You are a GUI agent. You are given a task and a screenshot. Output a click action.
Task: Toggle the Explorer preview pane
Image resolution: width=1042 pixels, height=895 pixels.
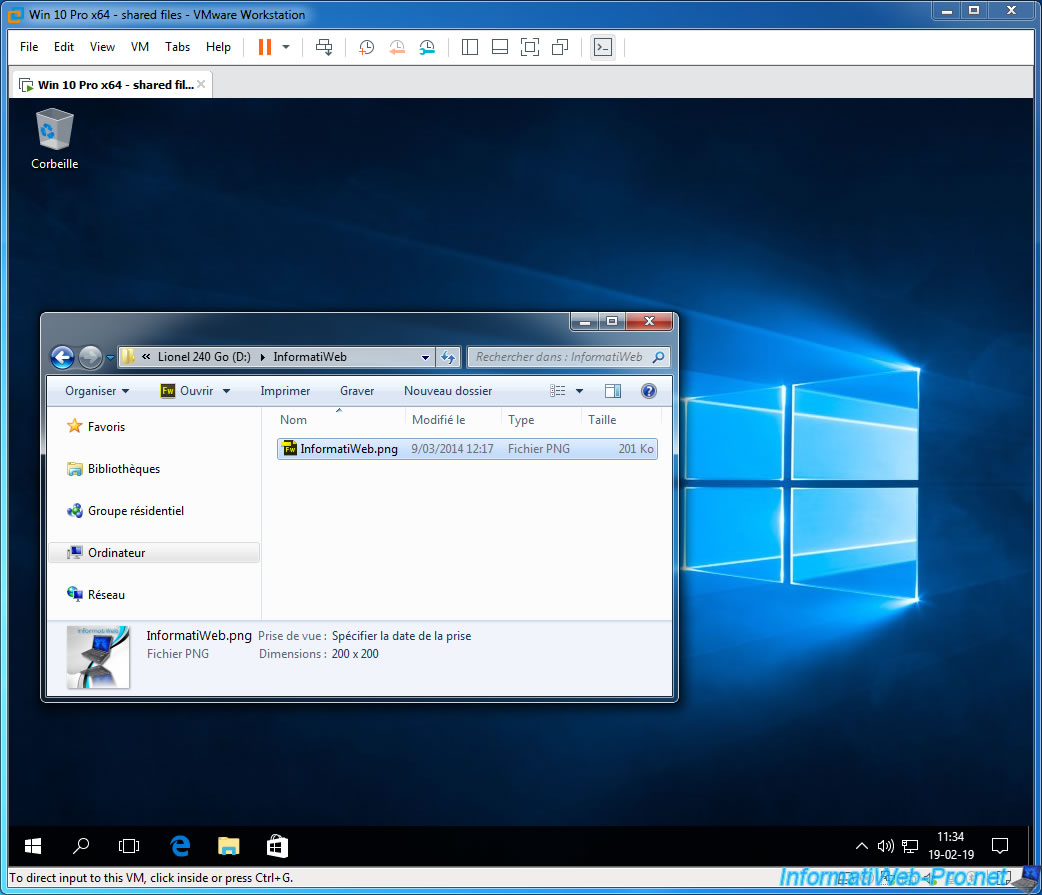(613, 391)
